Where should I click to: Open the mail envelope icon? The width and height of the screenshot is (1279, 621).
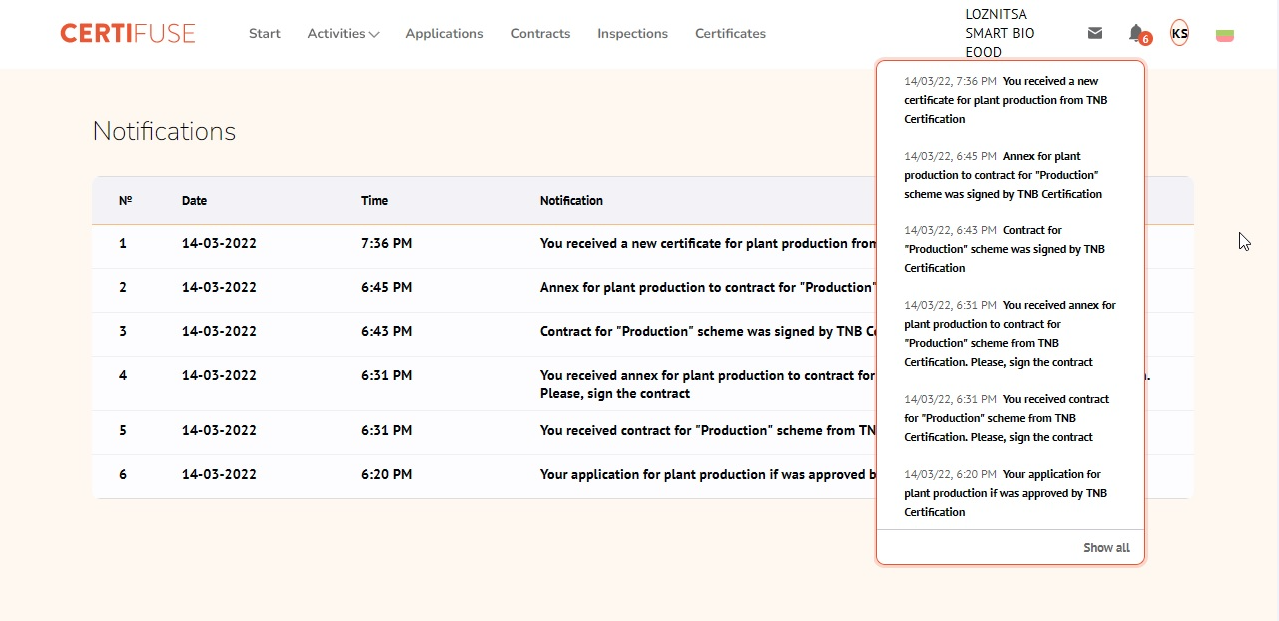[1095, 33]
